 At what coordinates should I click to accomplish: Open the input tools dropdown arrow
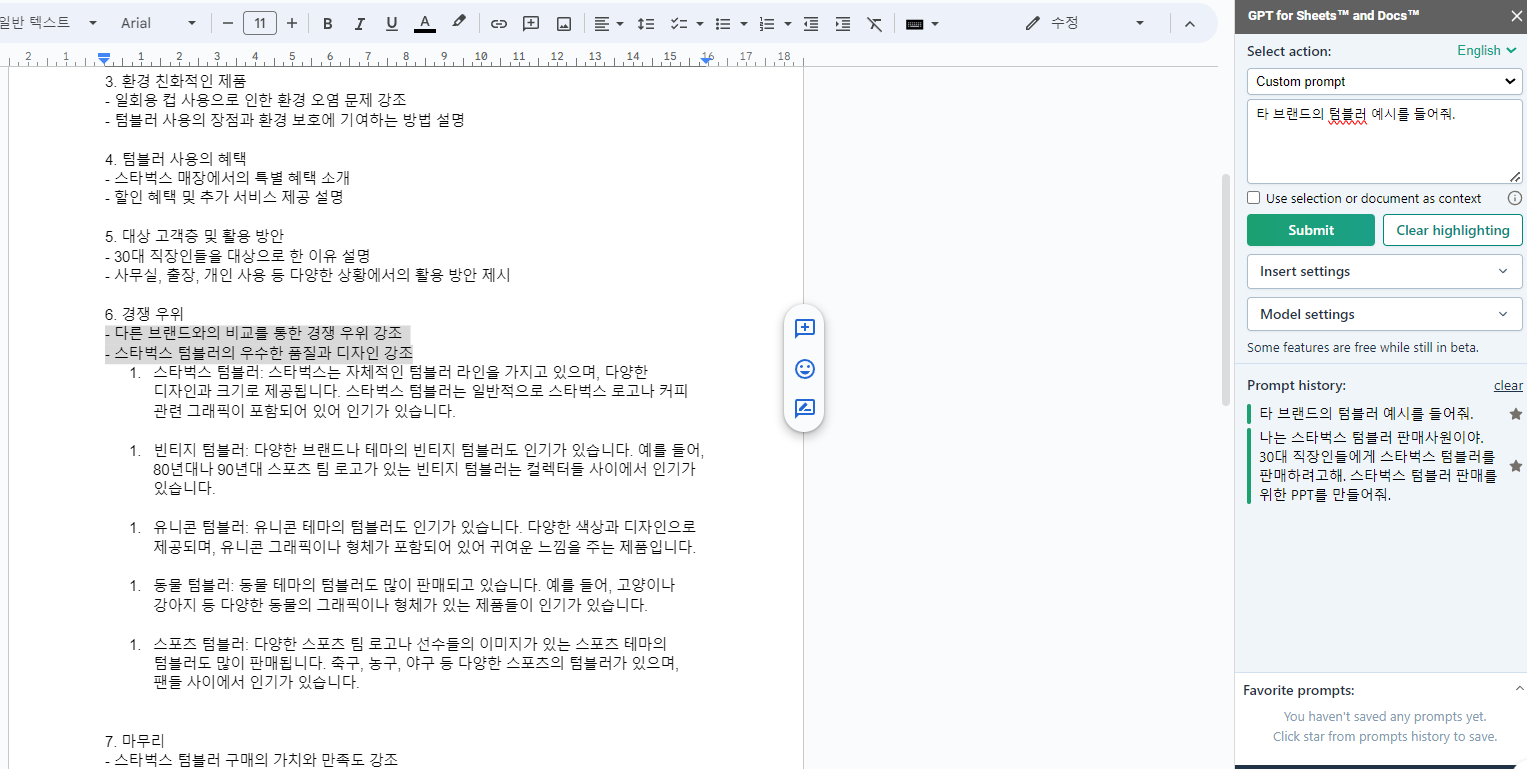pos(934,23)
